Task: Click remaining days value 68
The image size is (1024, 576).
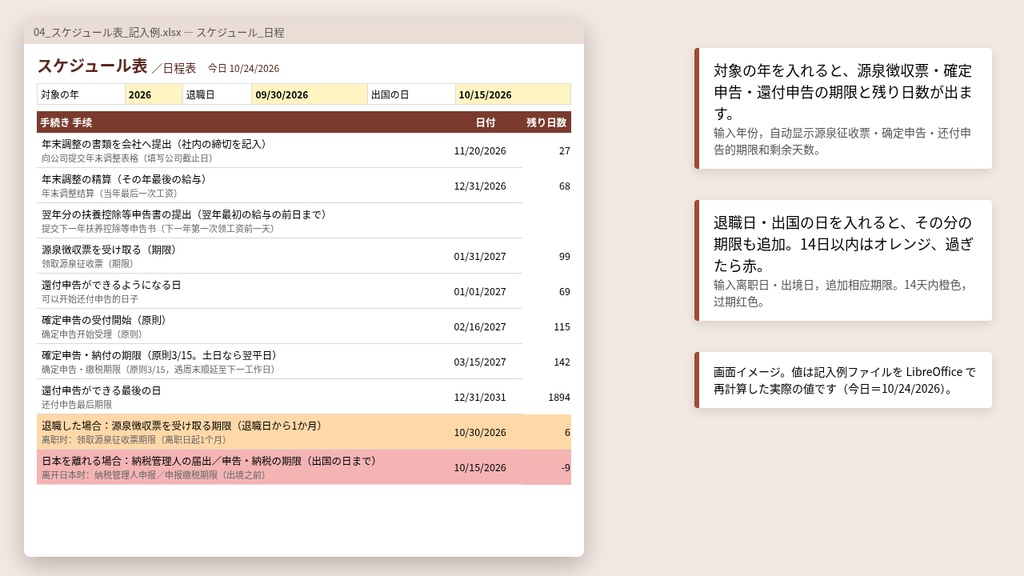Action: (x=564, y=186)
